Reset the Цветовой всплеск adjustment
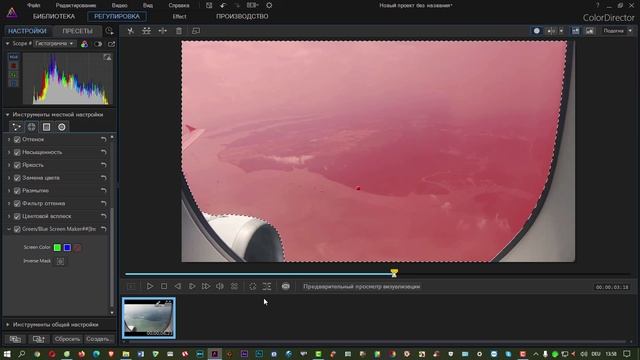640x360 pixels. coord(104,216)
